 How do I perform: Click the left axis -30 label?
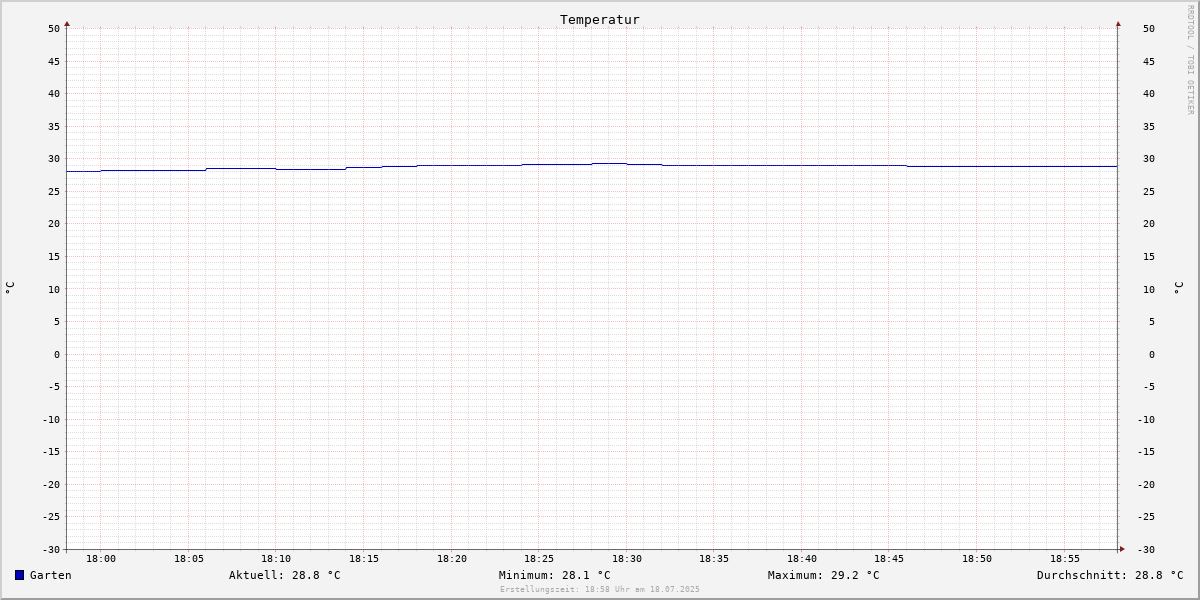[x=51, y=550]
